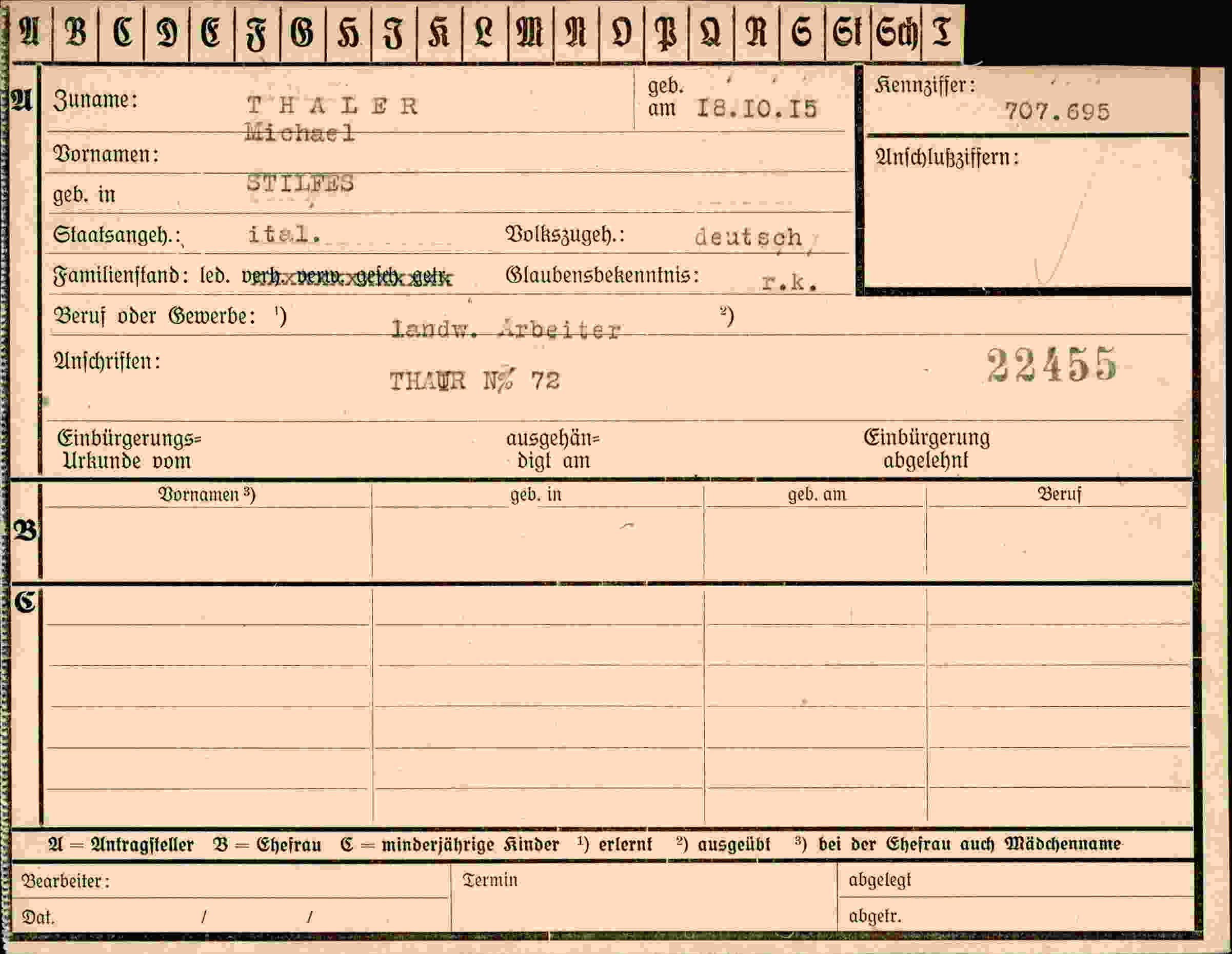Click the alphabet index tab 'E'

pos(211,33)
